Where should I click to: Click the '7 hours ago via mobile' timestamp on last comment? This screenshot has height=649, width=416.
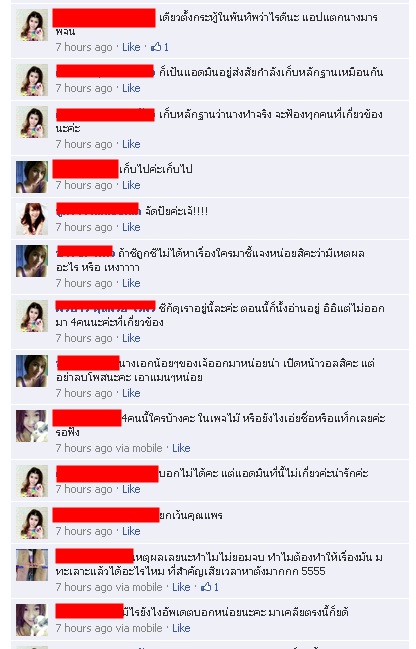coord(109,628)
